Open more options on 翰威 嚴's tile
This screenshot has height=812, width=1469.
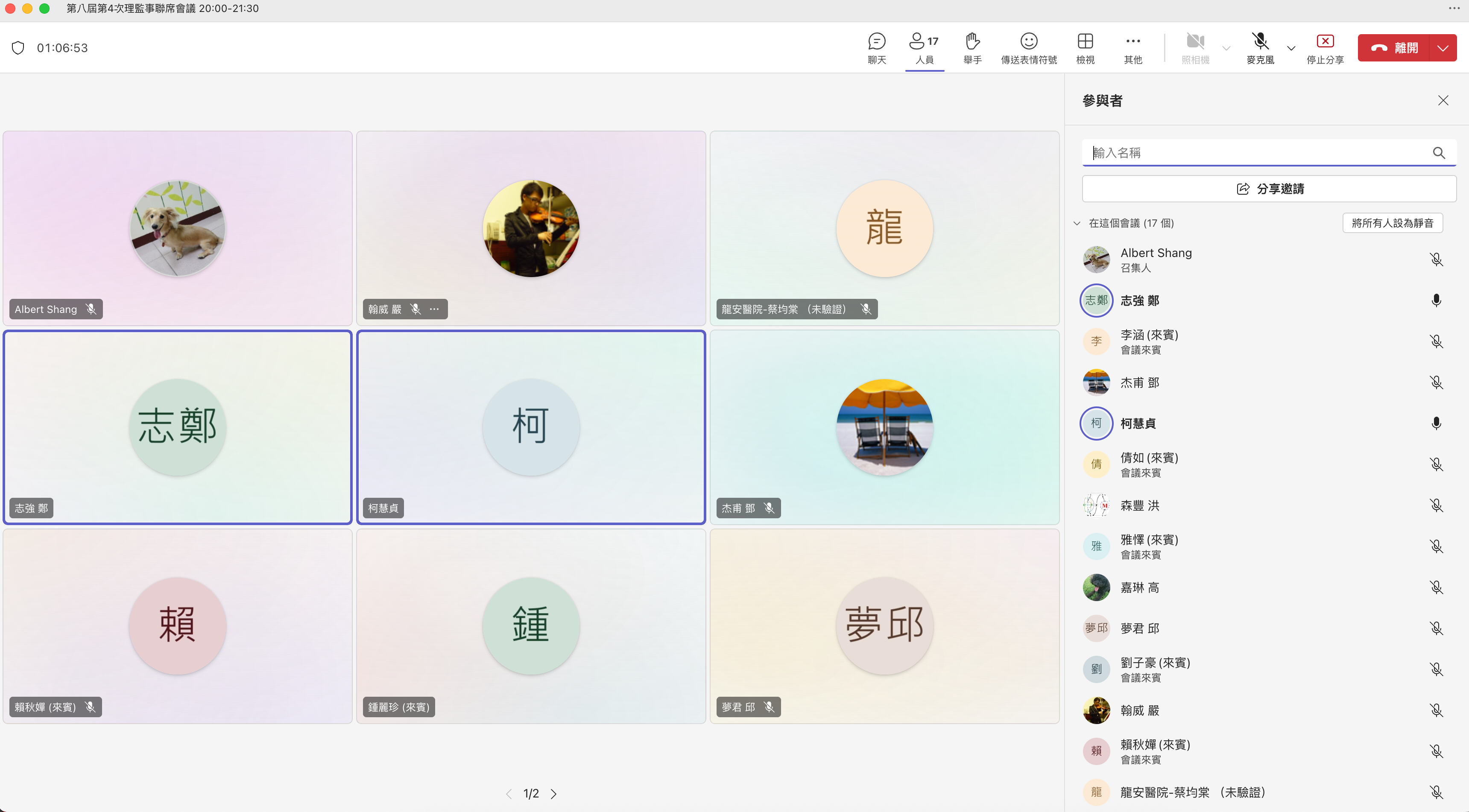(x=435, y=309)
